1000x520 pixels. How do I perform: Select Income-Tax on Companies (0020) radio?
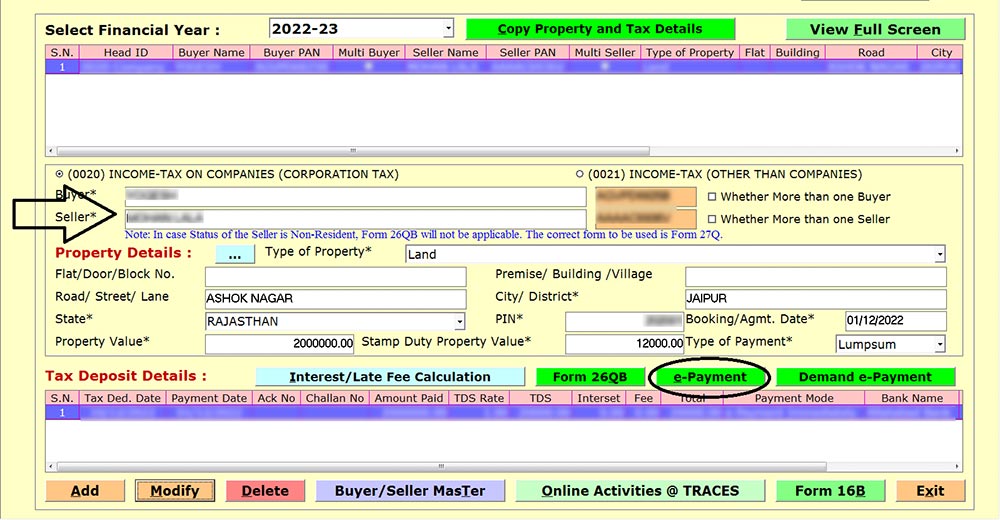point(59,174)
